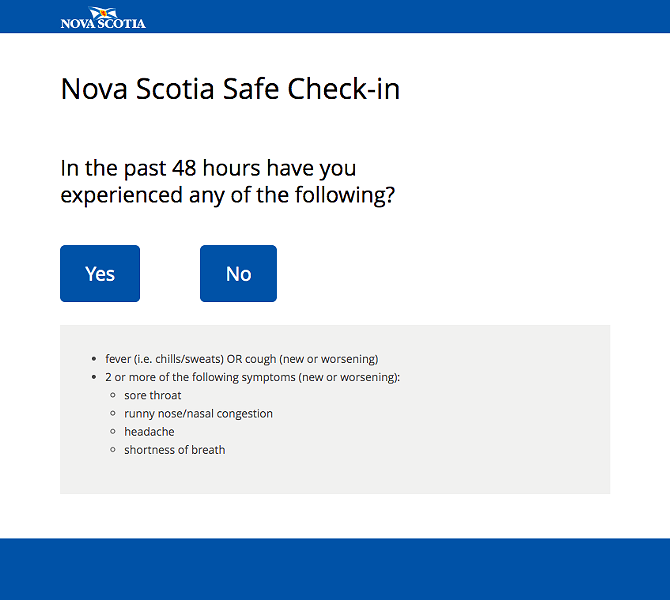Click the headache symptom text
This screenshot has height=600, width=670.
[149, 432]
